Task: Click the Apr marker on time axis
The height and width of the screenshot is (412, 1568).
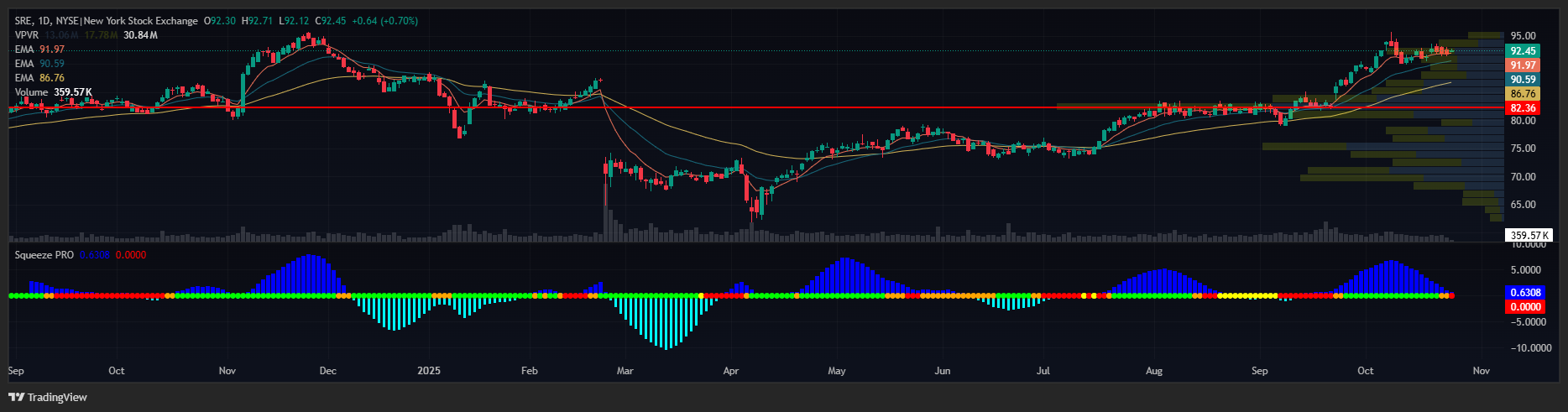Action: click(x=731, y=371)
